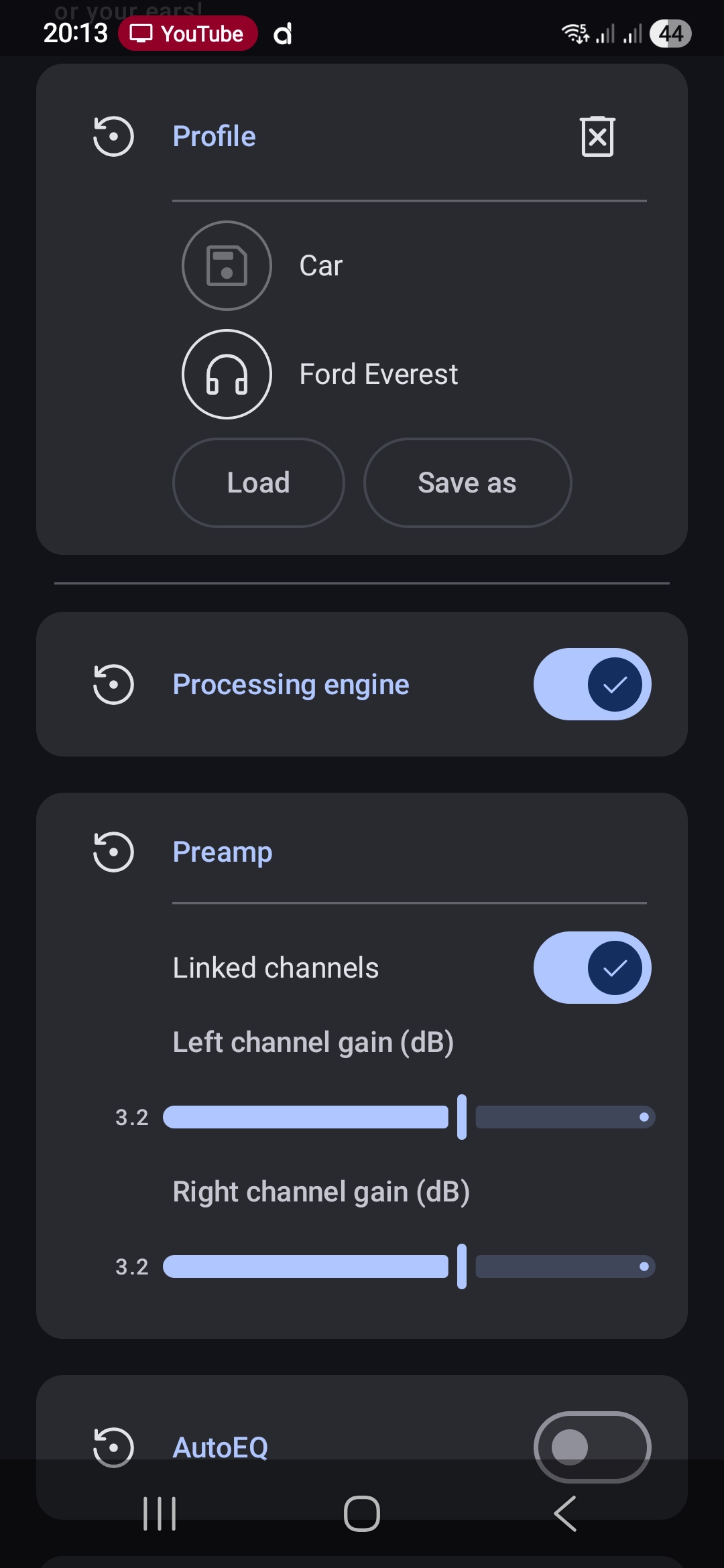The height and width of the screenshot is (1568, 724).
Task: Reset the Preamp section
Action: (113, 852)
